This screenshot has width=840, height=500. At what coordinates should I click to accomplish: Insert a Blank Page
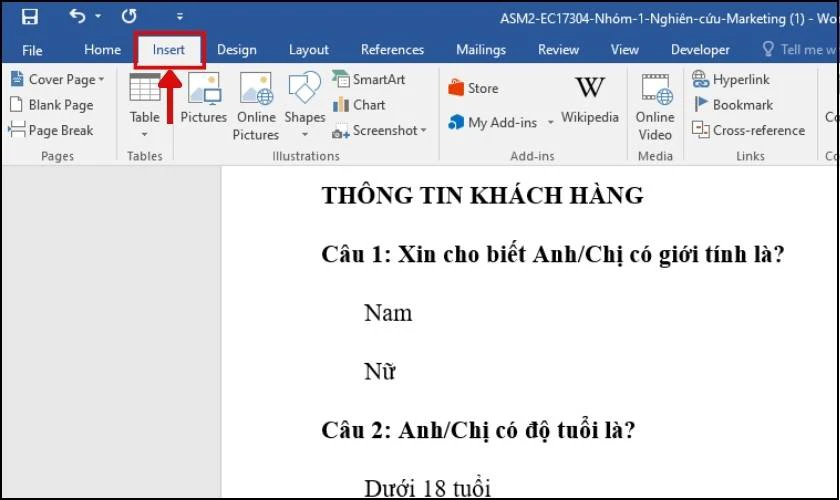(52, 105)
